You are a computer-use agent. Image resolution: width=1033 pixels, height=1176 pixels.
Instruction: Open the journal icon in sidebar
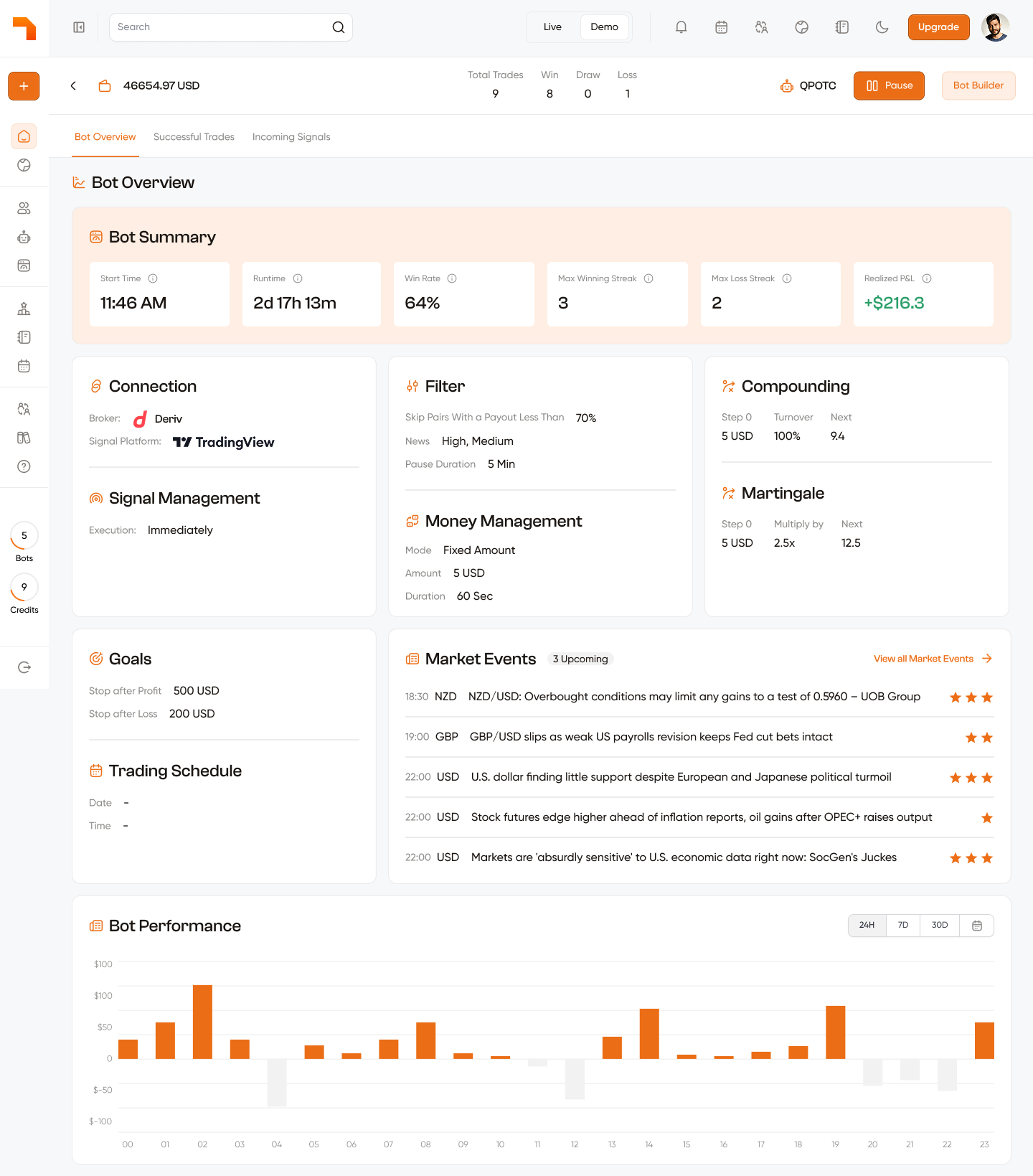point(24,337)
